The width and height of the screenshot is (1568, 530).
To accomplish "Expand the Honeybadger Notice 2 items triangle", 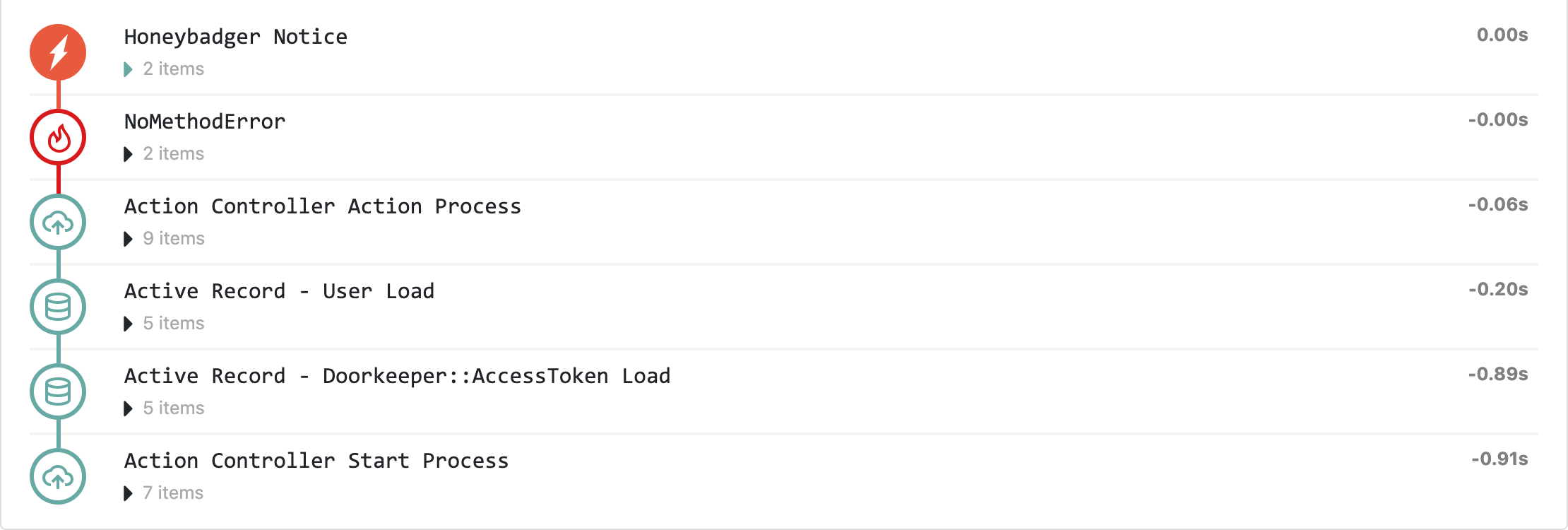I will pyautogui.click(x=129, y=69).
